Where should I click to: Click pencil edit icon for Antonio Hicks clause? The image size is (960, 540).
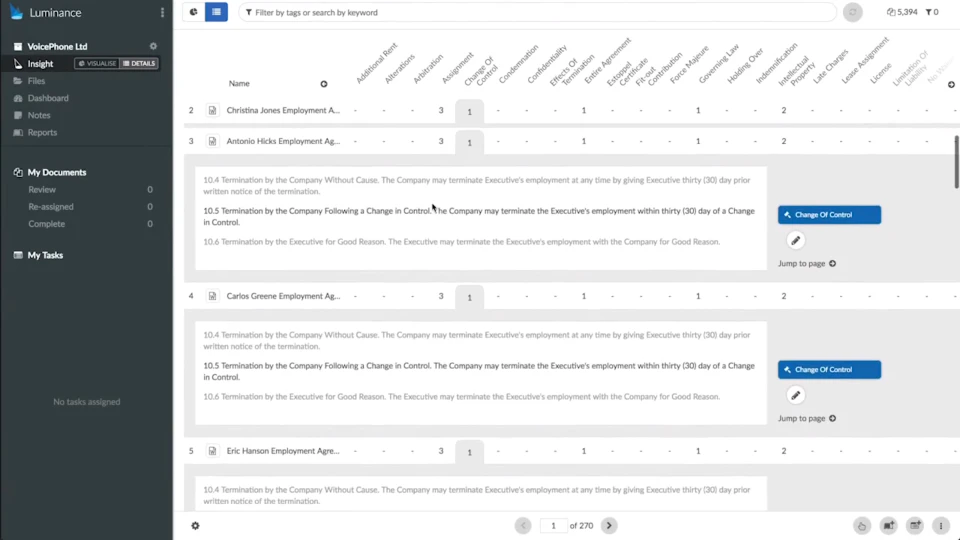tap(796, 240)
